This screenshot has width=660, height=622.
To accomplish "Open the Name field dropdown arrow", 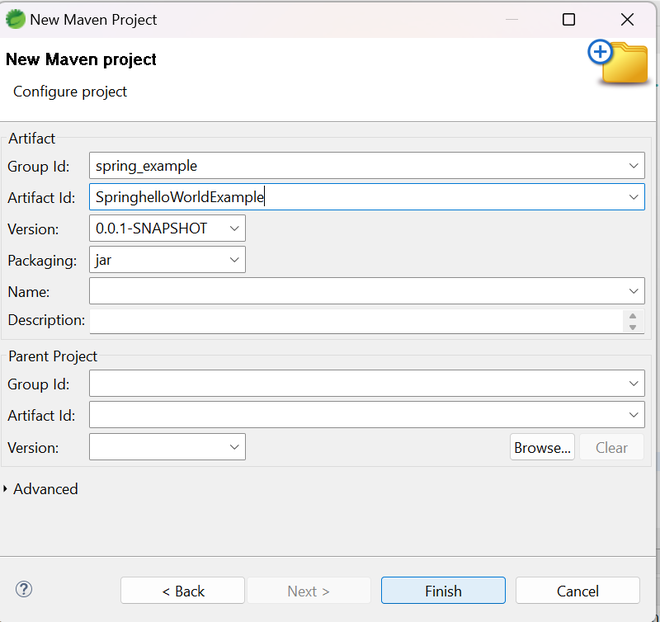I will click(x=633, y=291).
